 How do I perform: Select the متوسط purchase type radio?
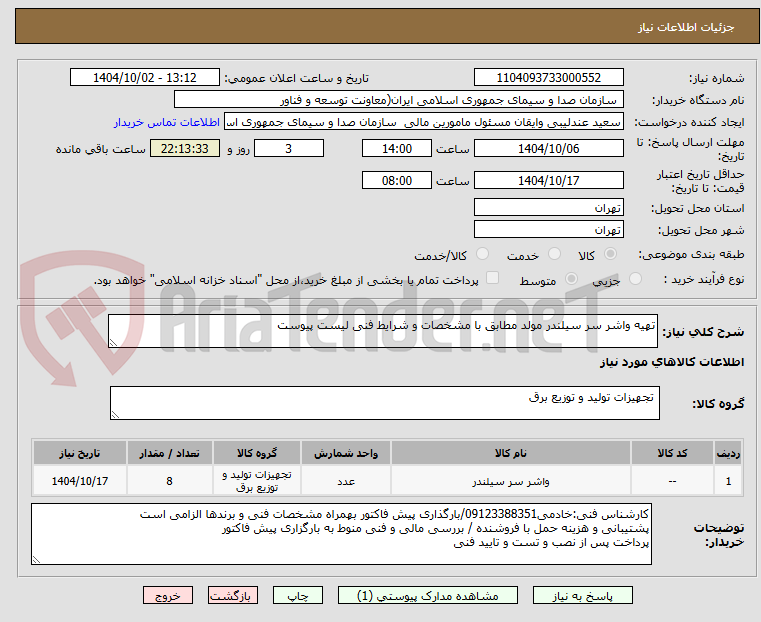click(571, 279)
